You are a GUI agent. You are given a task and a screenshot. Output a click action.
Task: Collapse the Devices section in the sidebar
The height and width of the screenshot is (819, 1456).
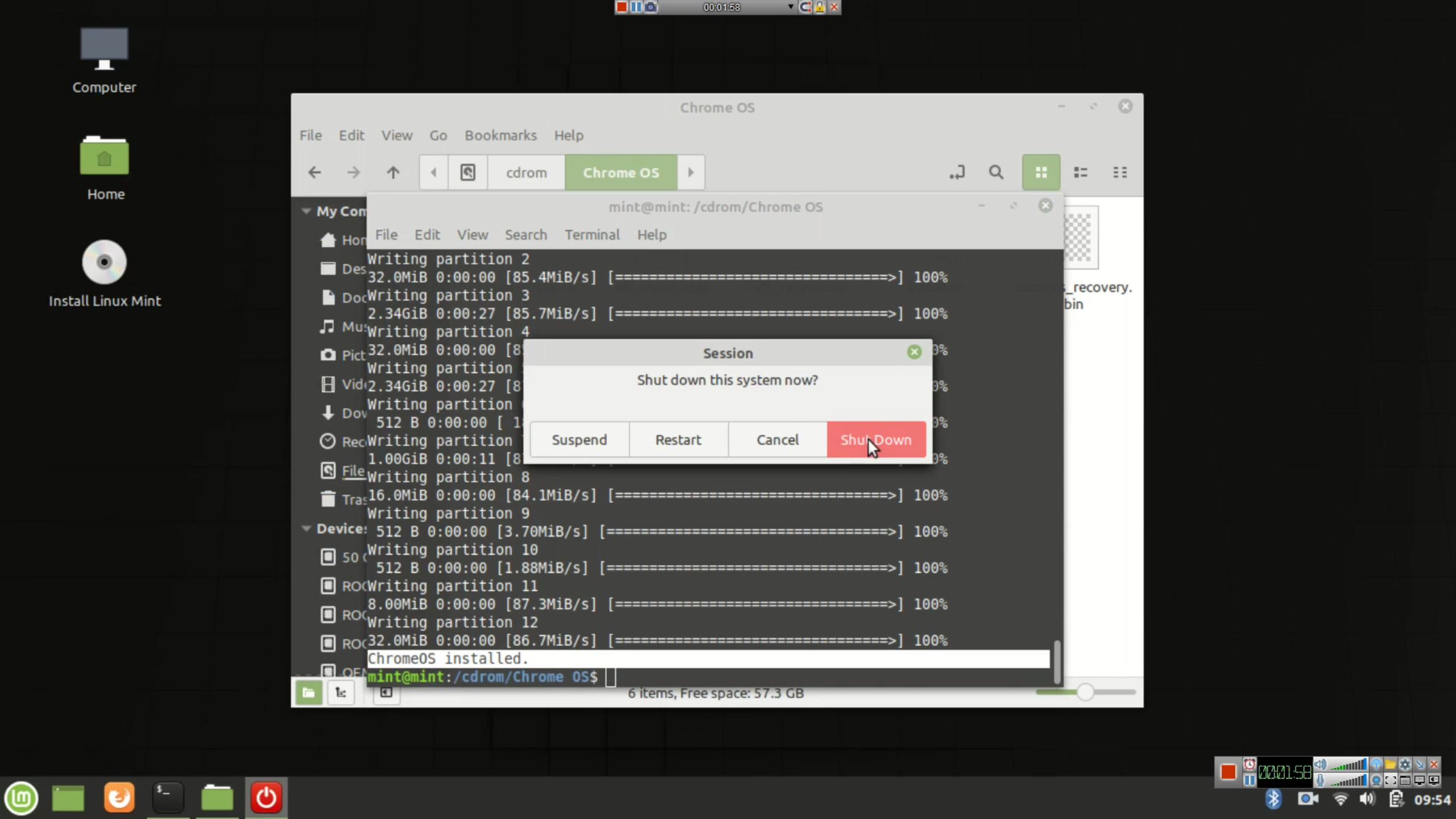point(306,528)
